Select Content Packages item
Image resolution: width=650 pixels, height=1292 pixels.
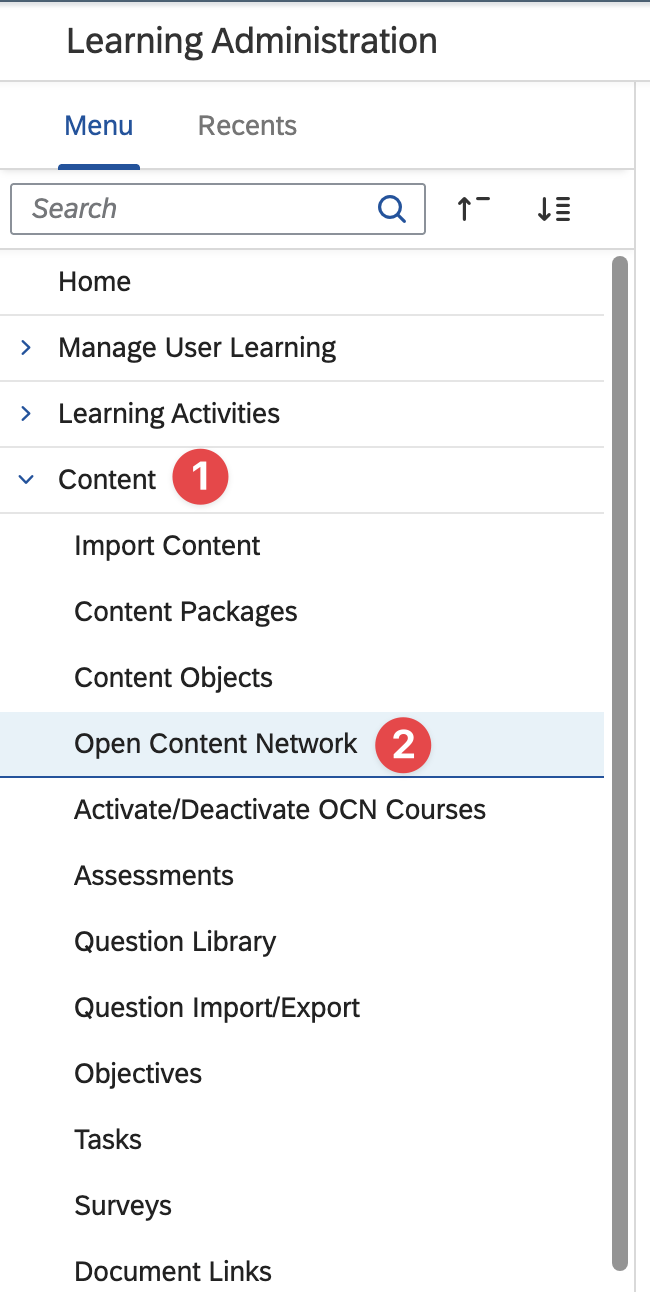186,612
